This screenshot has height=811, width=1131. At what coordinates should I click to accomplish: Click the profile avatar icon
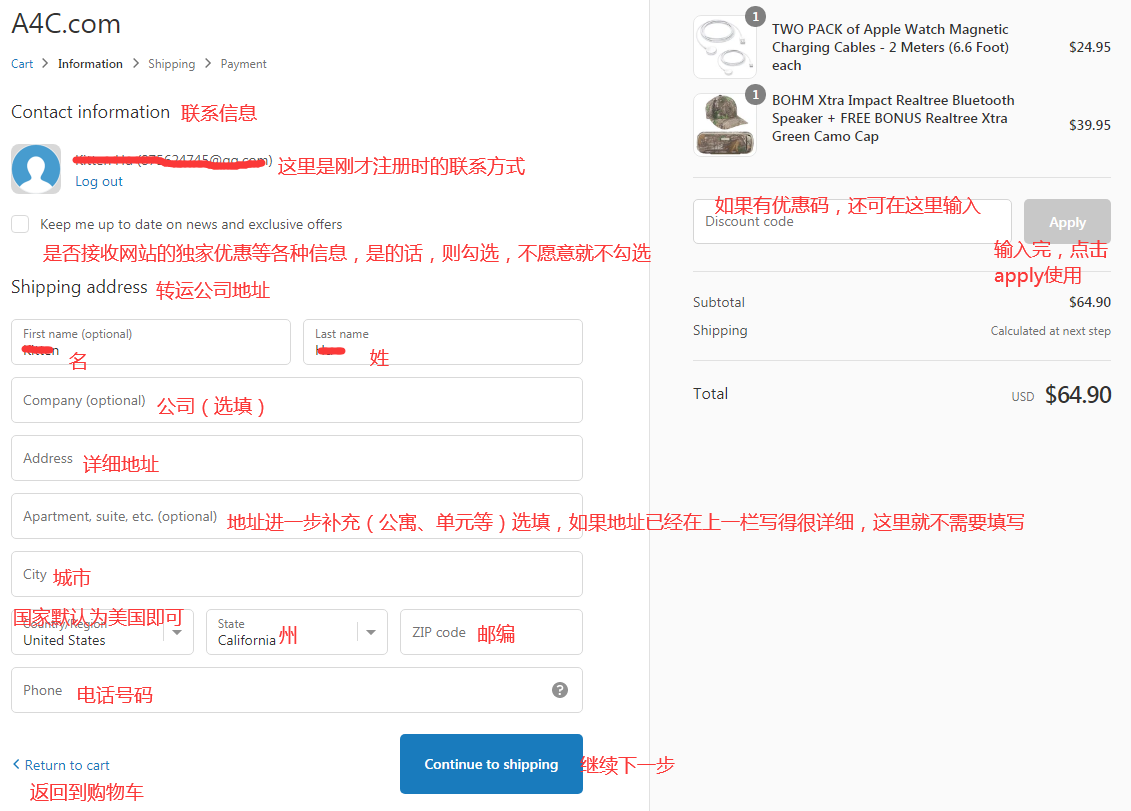click(36, 168)
